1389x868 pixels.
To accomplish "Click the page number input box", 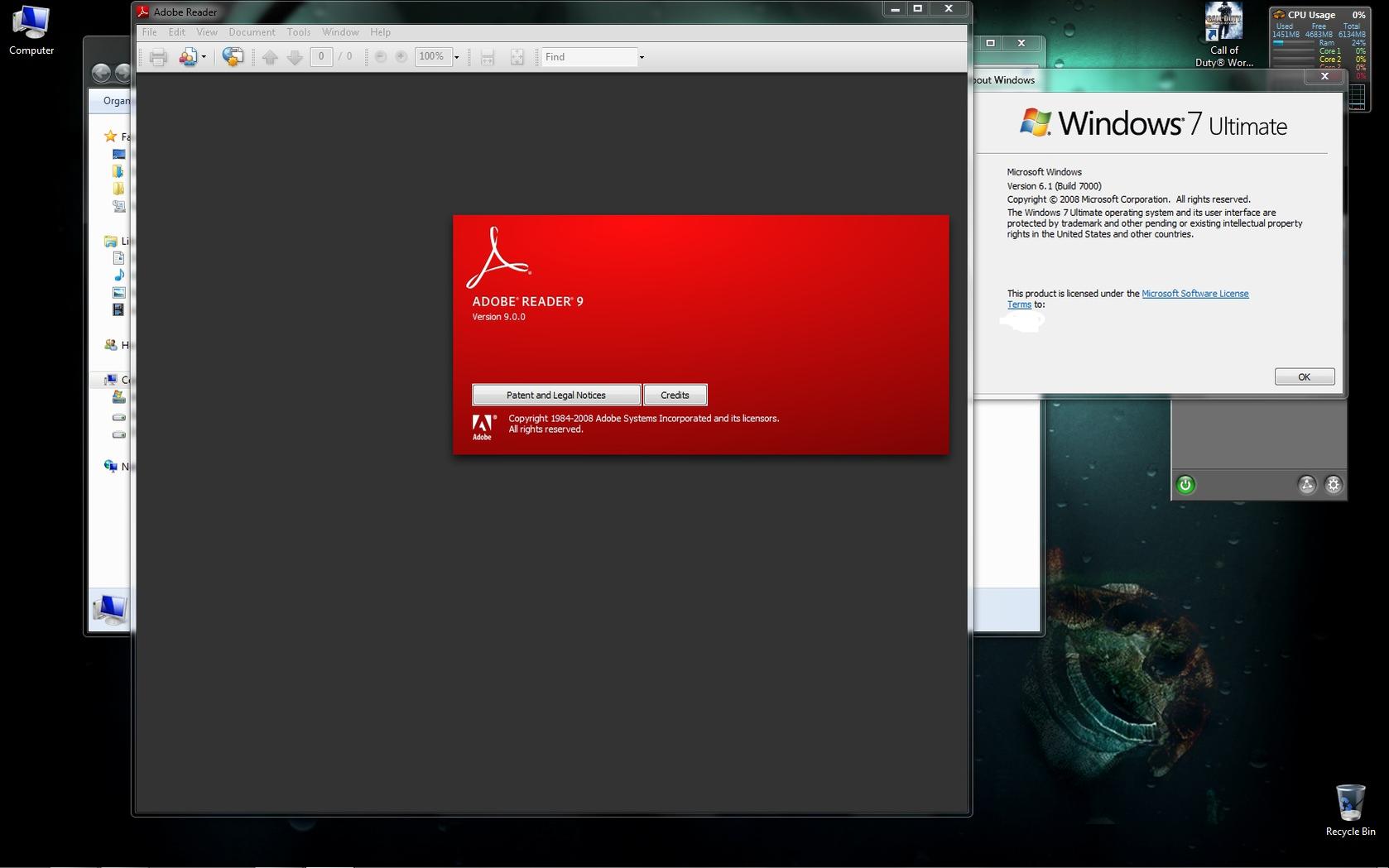I will coord(321,56).
